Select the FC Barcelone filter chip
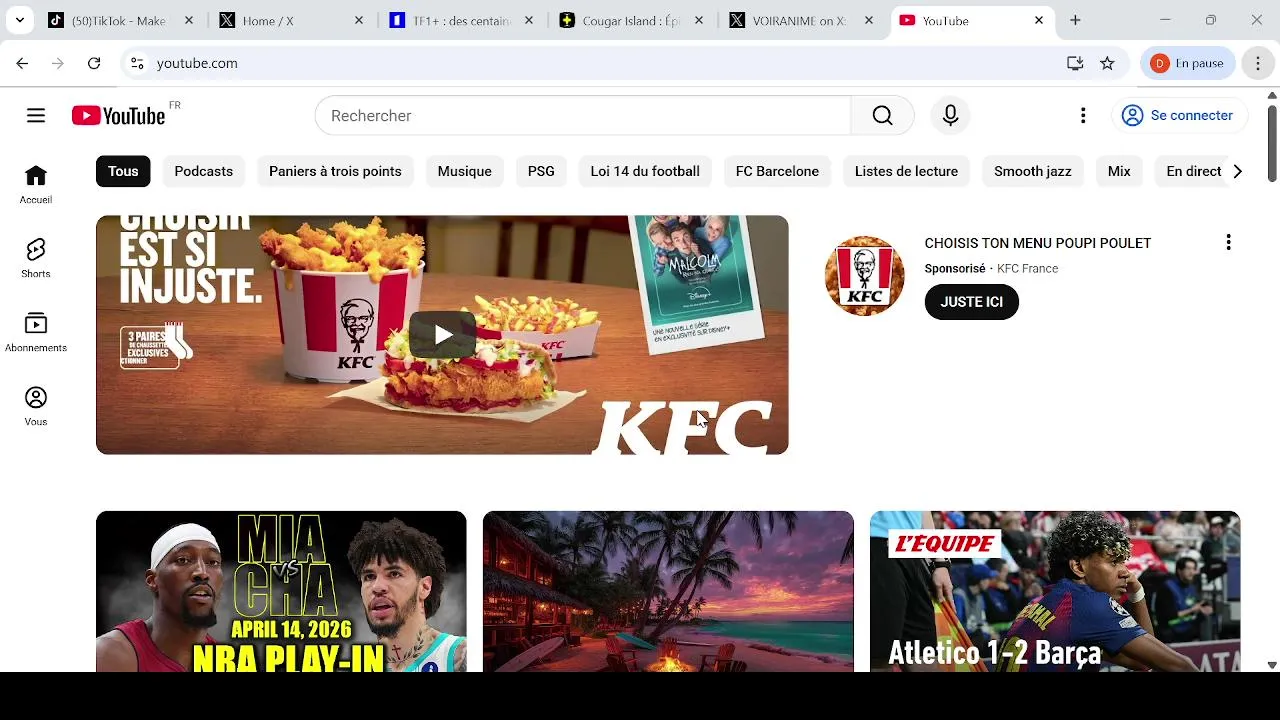The height and width of the screenshot is (720, 1280). click(777, 171)
